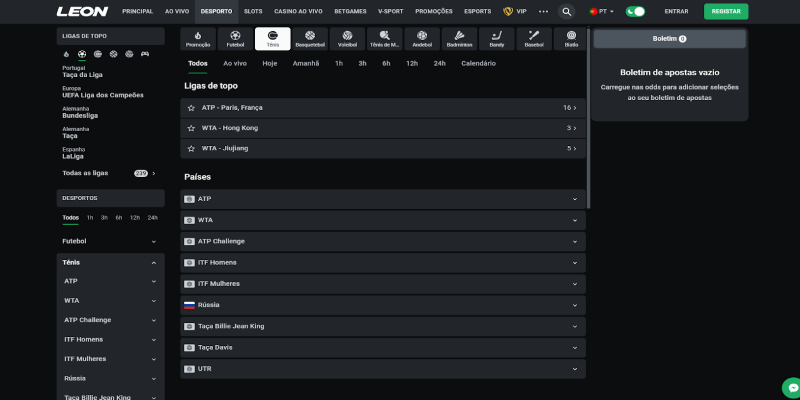Click the Entrar login button
Screen dimensions: 800x400
pyautogui.click(x=677, y=11)
